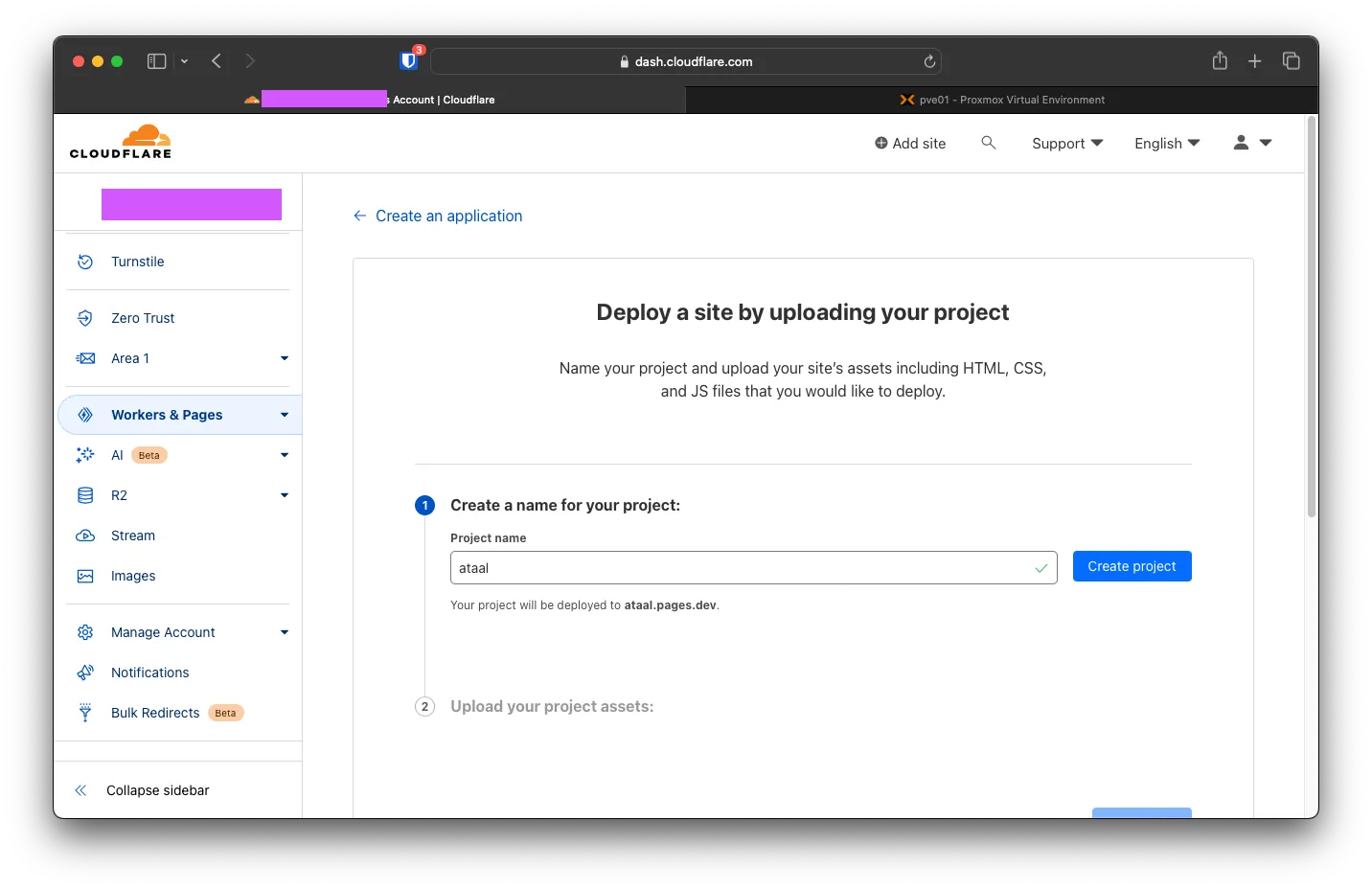
Task: Open the user account dropdown
Action: (1252, 143)
